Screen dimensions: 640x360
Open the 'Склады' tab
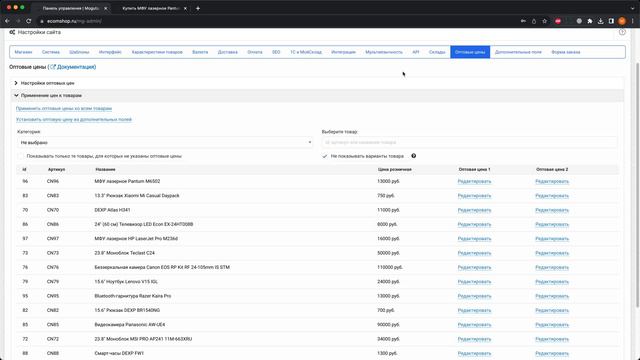[x=437, y=52]
